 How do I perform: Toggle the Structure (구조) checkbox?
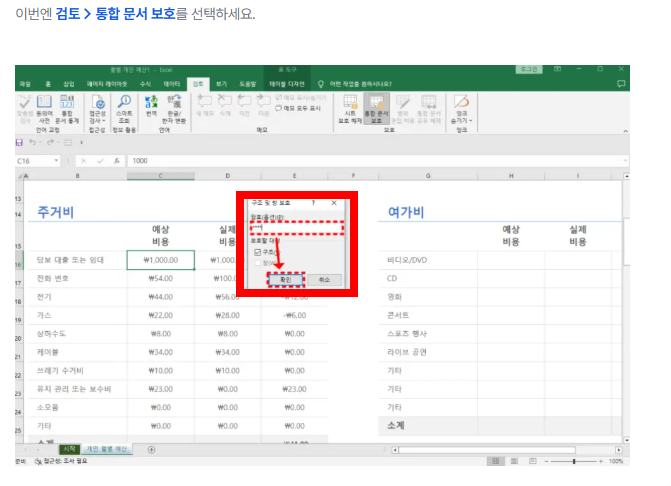click(x=258, y=252)
